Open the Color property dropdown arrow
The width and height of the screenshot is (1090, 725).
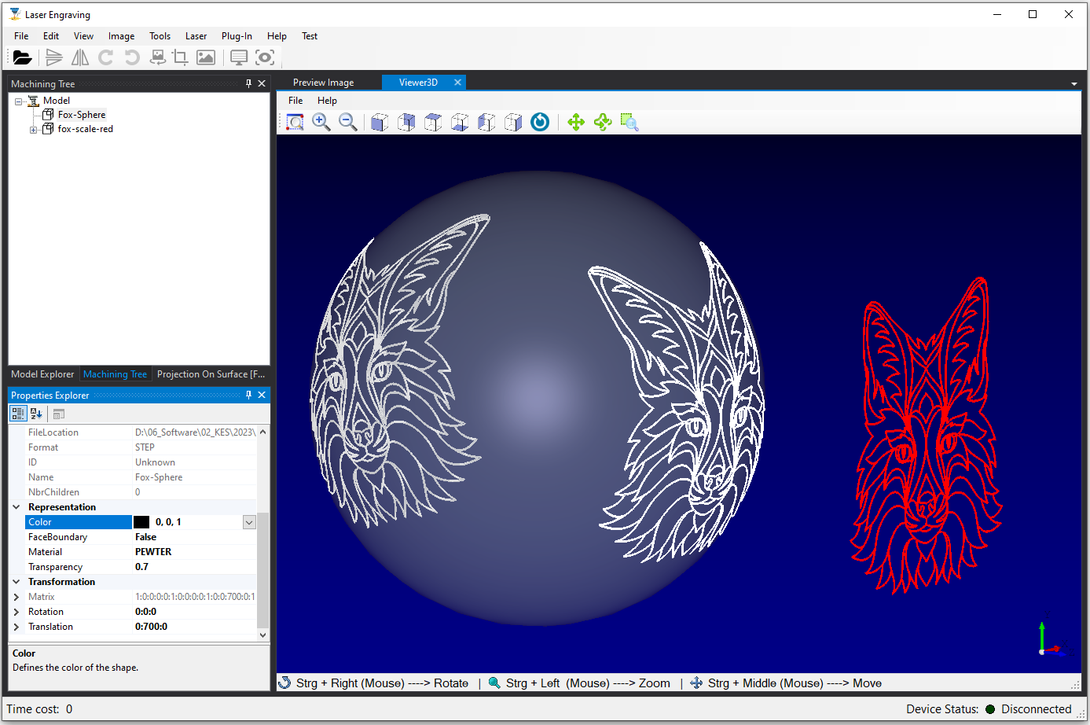[249, 522]
